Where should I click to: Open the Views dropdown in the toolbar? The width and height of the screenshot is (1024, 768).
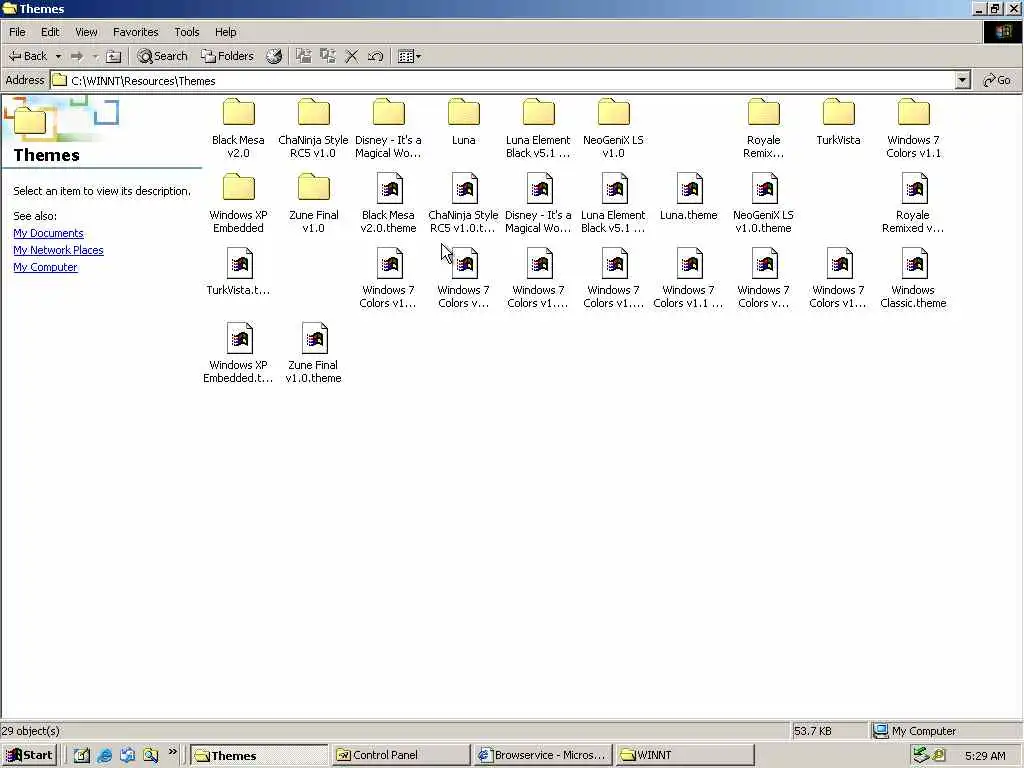[409, 56]
